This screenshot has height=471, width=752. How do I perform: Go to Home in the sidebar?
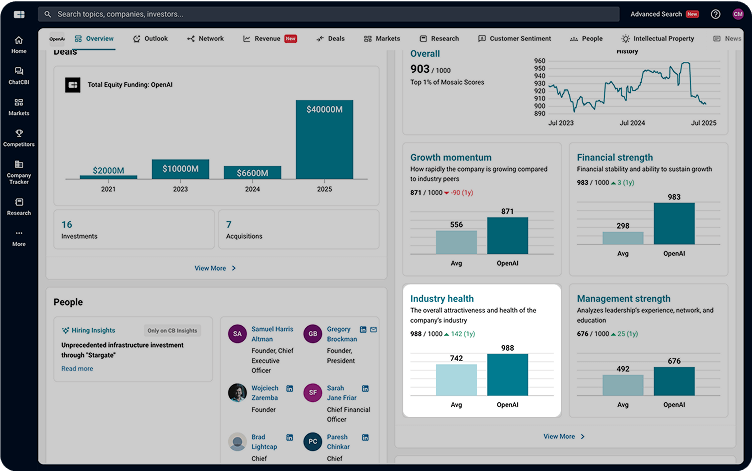[x=19, y=44]
